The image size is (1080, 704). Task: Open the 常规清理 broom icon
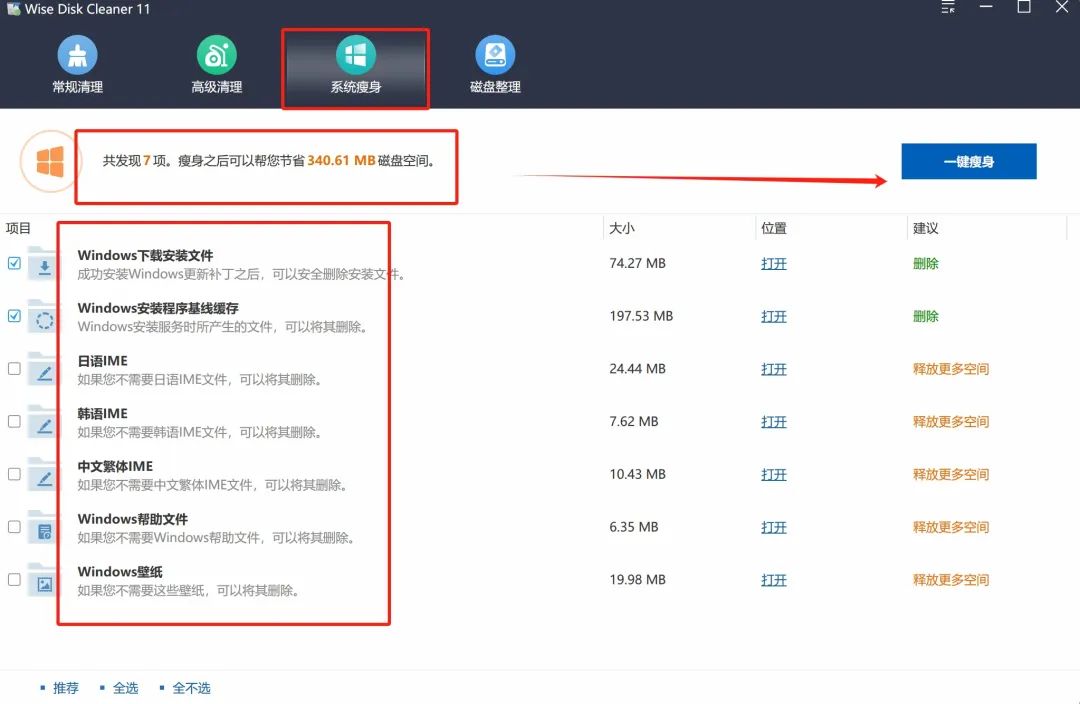click(x=77, y=55)
